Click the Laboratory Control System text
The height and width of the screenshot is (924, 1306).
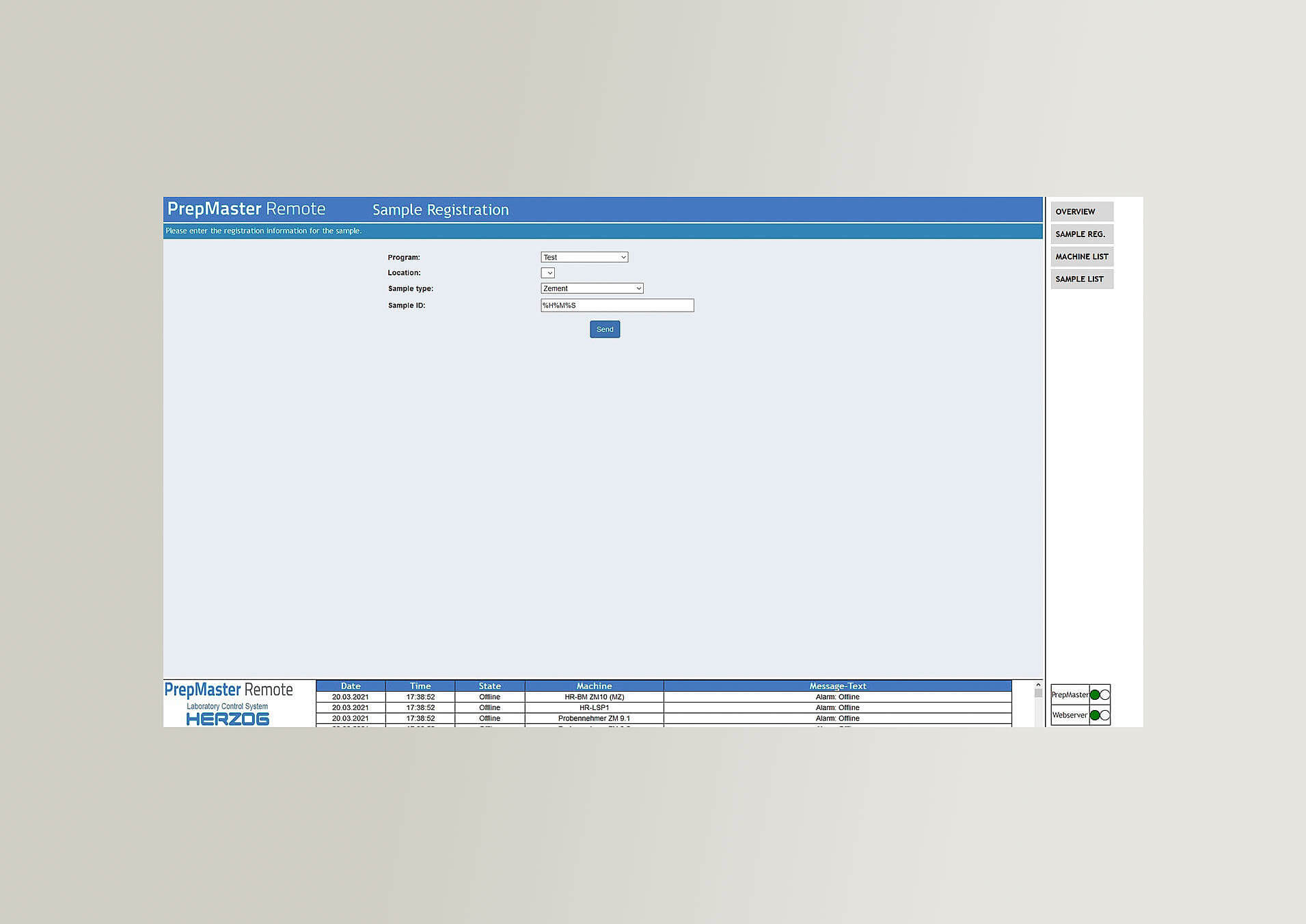click(228, 706)
